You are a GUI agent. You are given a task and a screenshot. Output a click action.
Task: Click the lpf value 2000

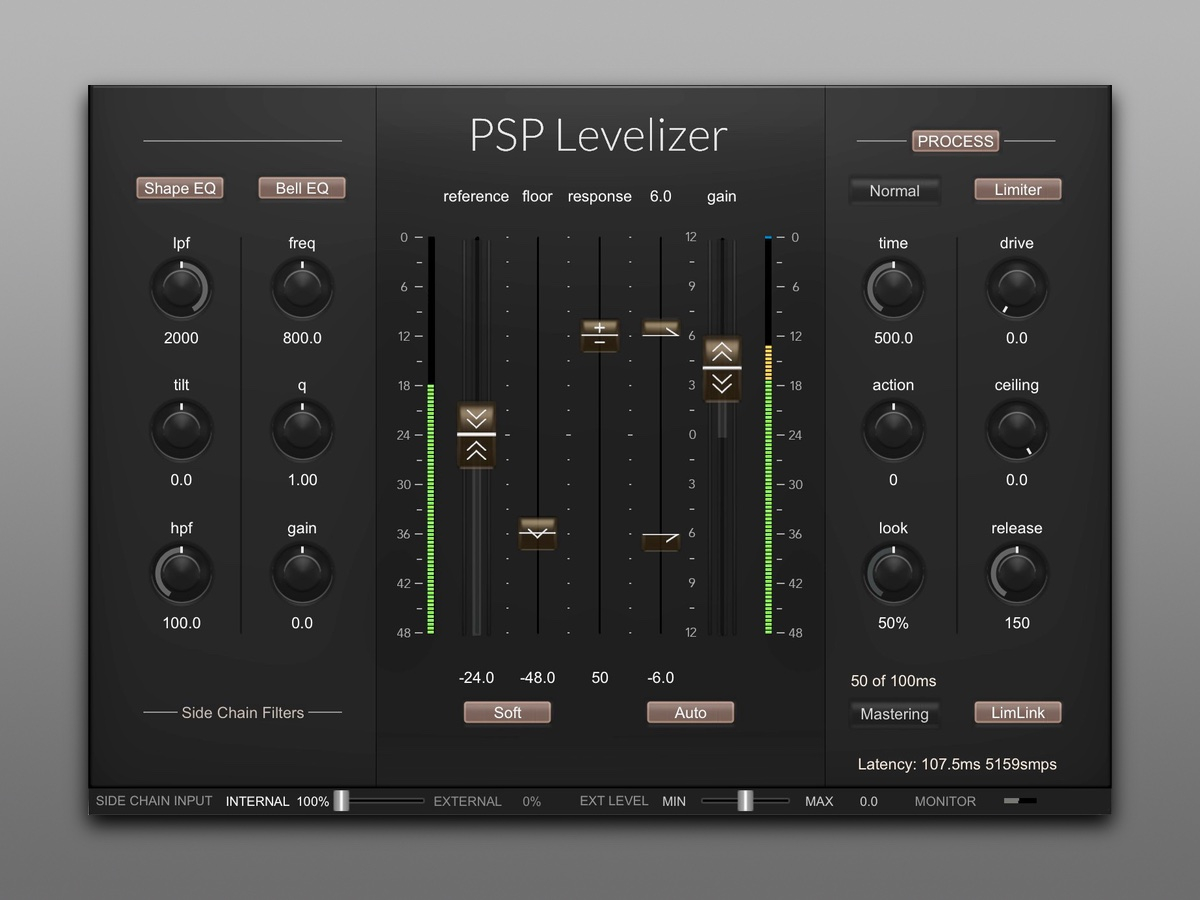(x=181, y=338)
